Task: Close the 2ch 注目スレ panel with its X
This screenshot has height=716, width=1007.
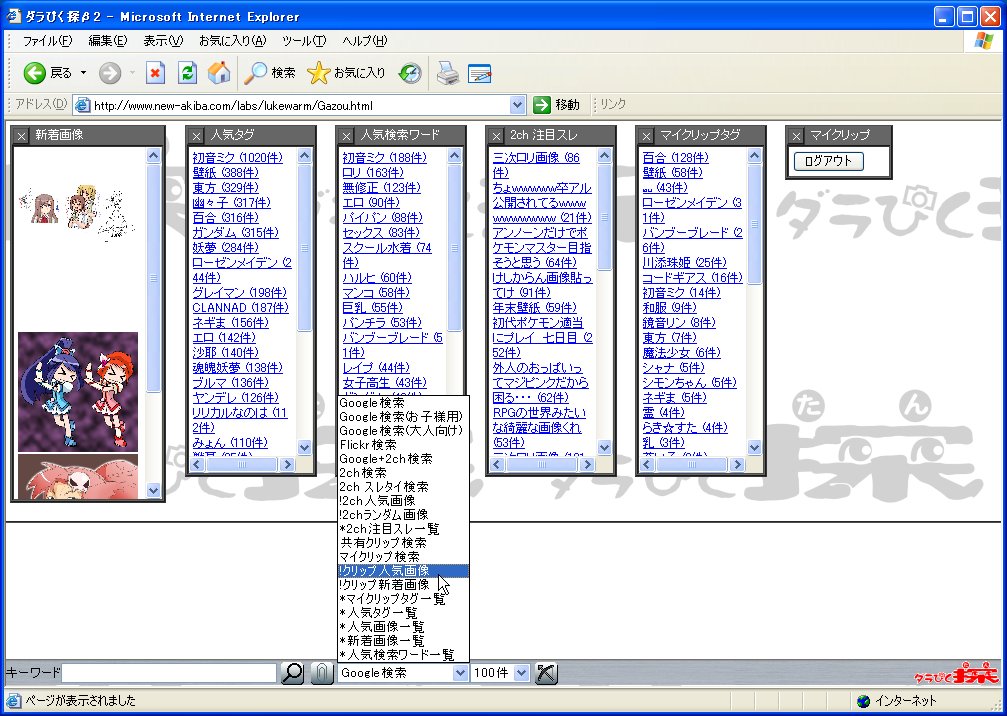Action: (x=496, y=135)
